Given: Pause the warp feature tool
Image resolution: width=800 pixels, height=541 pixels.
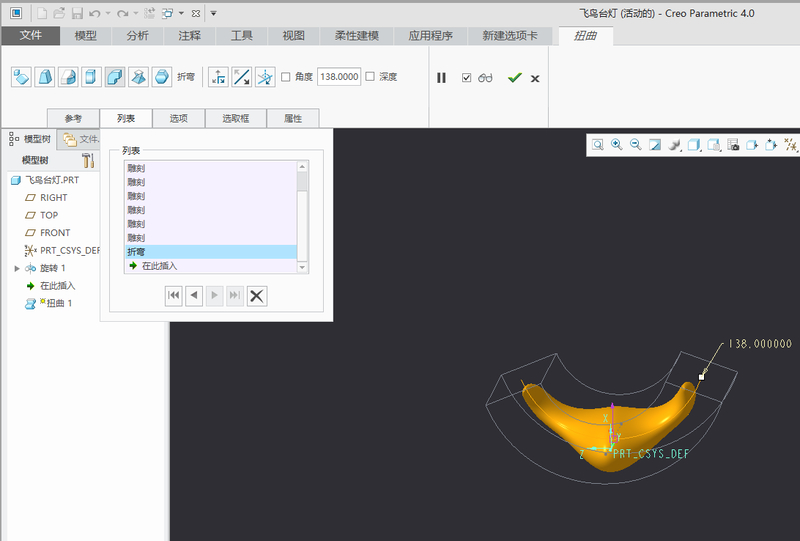Looking at the screenshot, I should [x=441, y=78].
